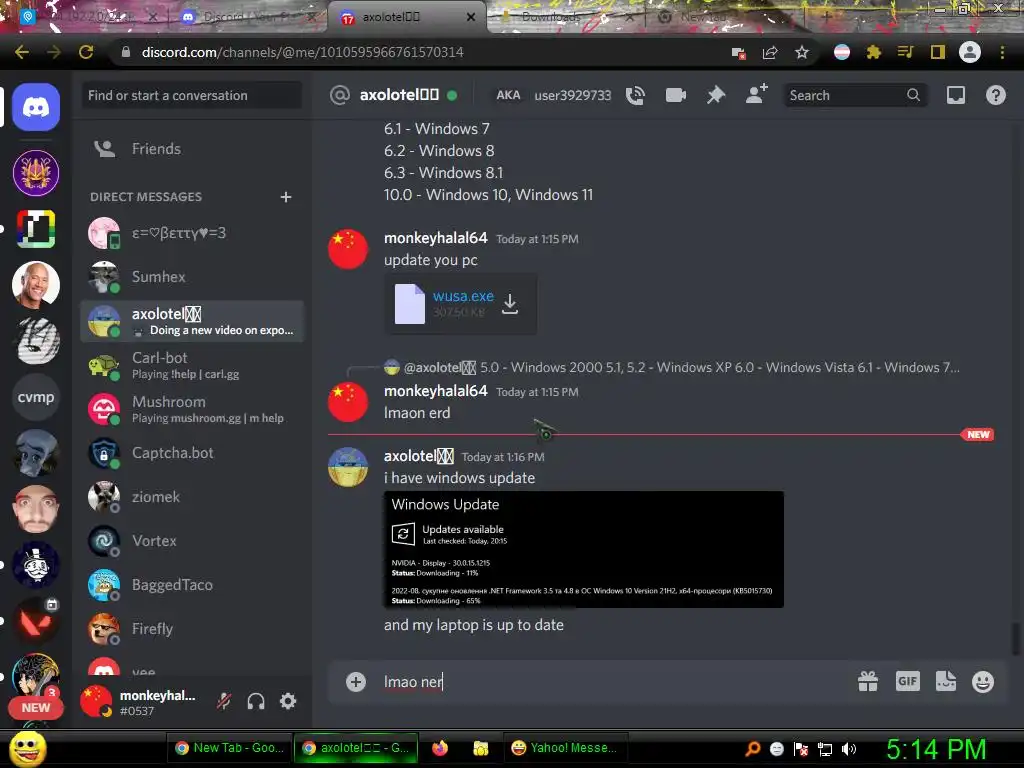The height and width of the screenshot is (768, 1024).
Task: Open DM with ε=♡βεττγ♥=3
Action: click(x=192, y=233)
